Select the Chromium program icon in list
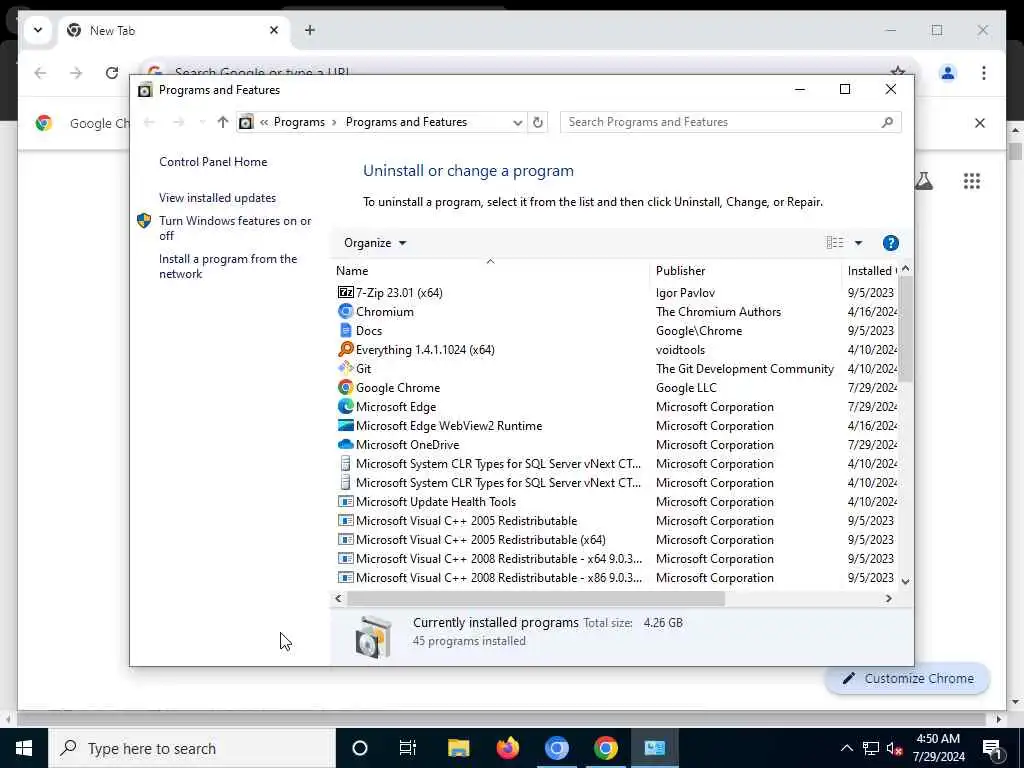Screen dimensions: 1024x768 point(345,312)
